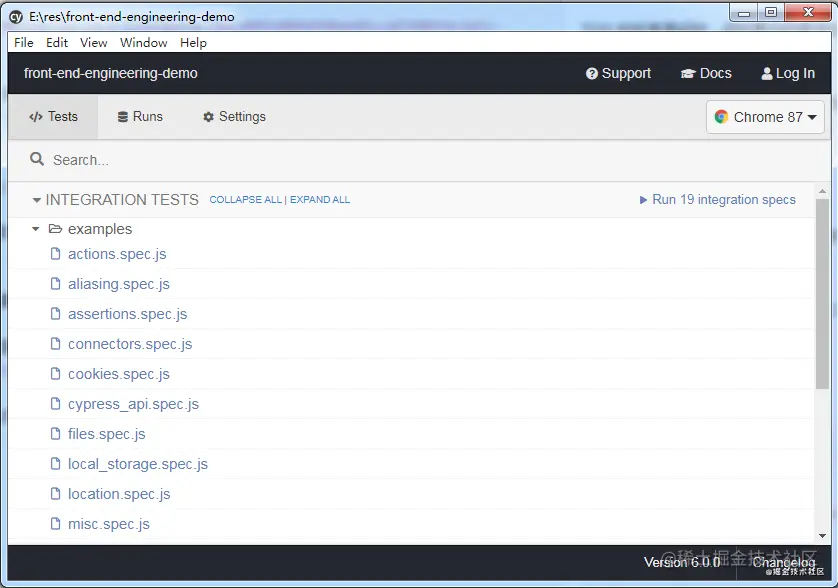Screen dimensions: 838x588
Task: Click front-end-engineering-demo project title
Action: (x=111, y=73)
